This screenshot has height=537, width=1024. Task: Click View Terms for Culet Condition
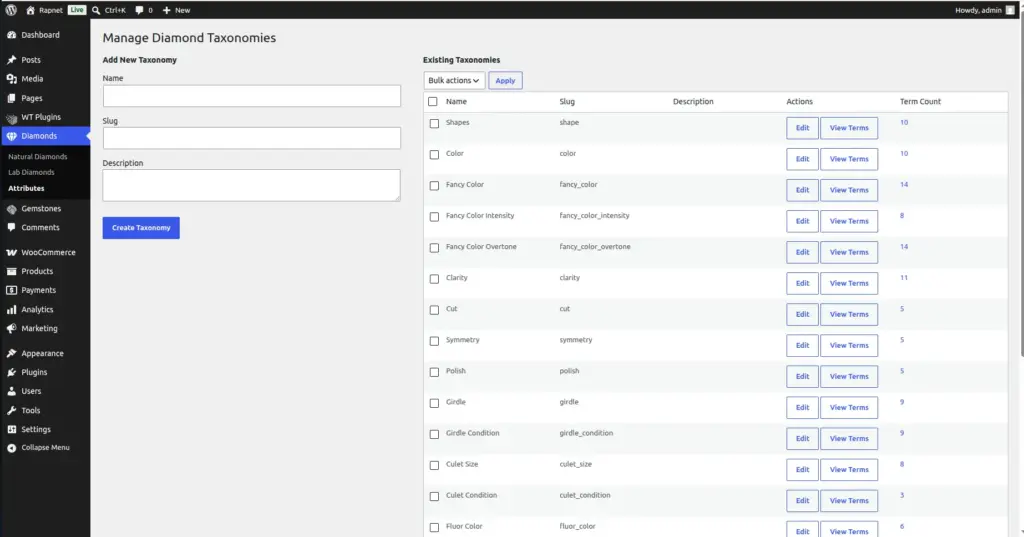tap(849, 501)
